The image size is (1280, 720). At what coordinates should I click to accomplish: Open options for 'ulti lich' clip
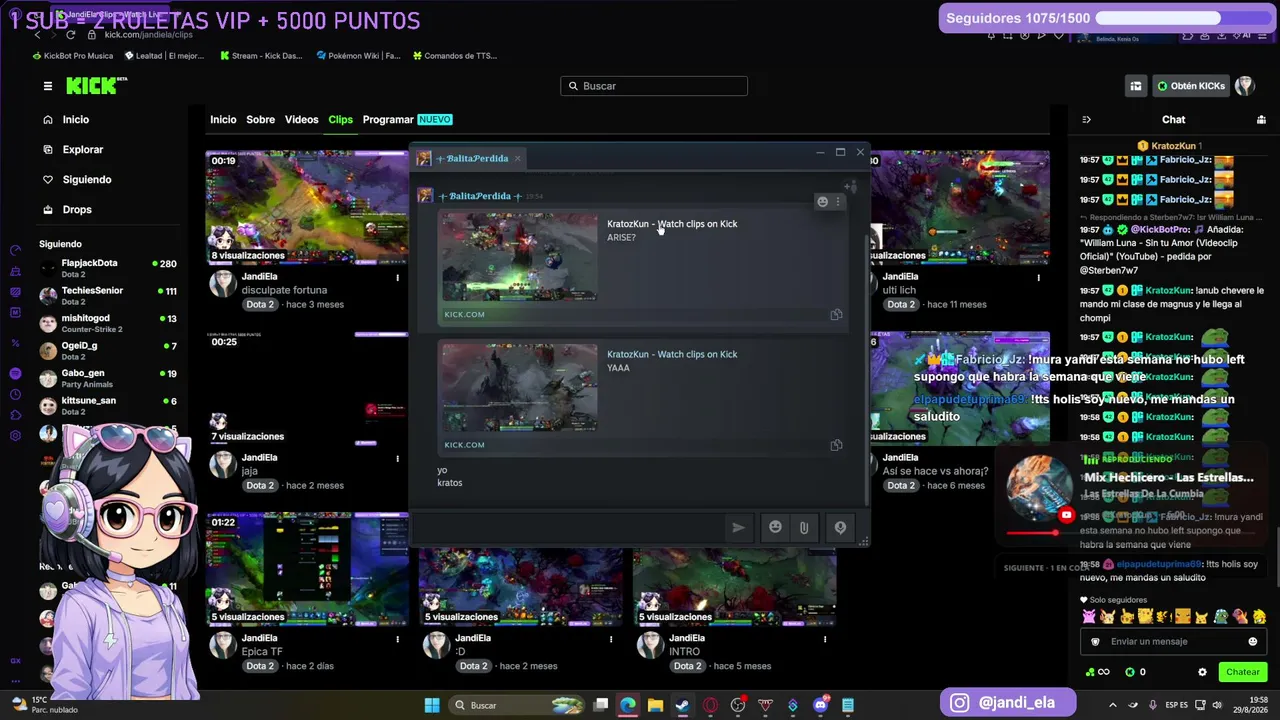coord(1038,277)
